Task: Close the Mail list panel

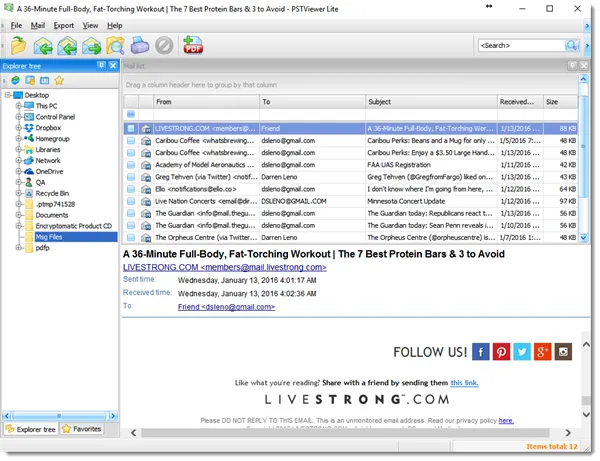Action: tap(584, 66)
